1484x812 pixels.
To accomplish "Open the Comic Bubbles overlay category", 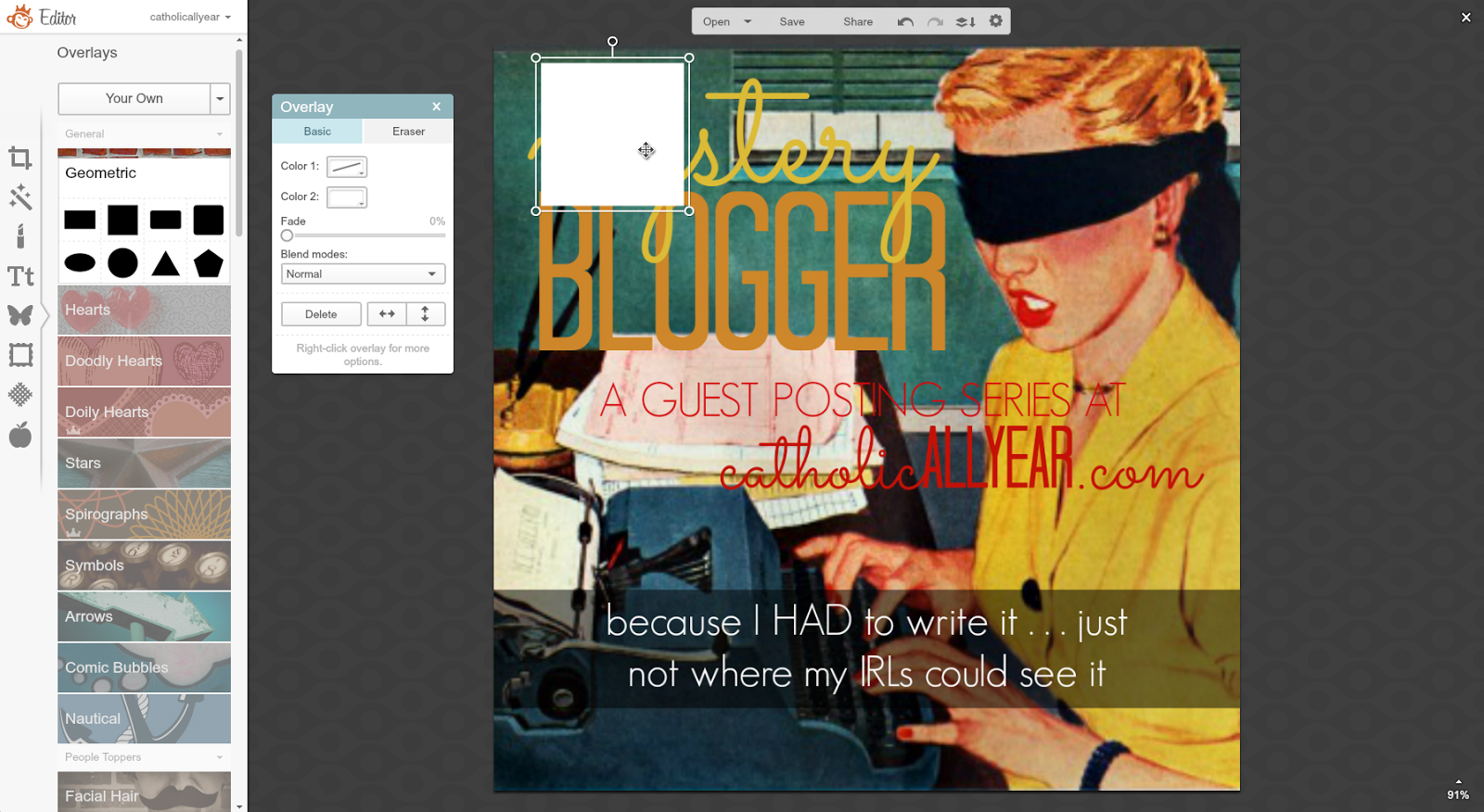I will coord(144,667).
